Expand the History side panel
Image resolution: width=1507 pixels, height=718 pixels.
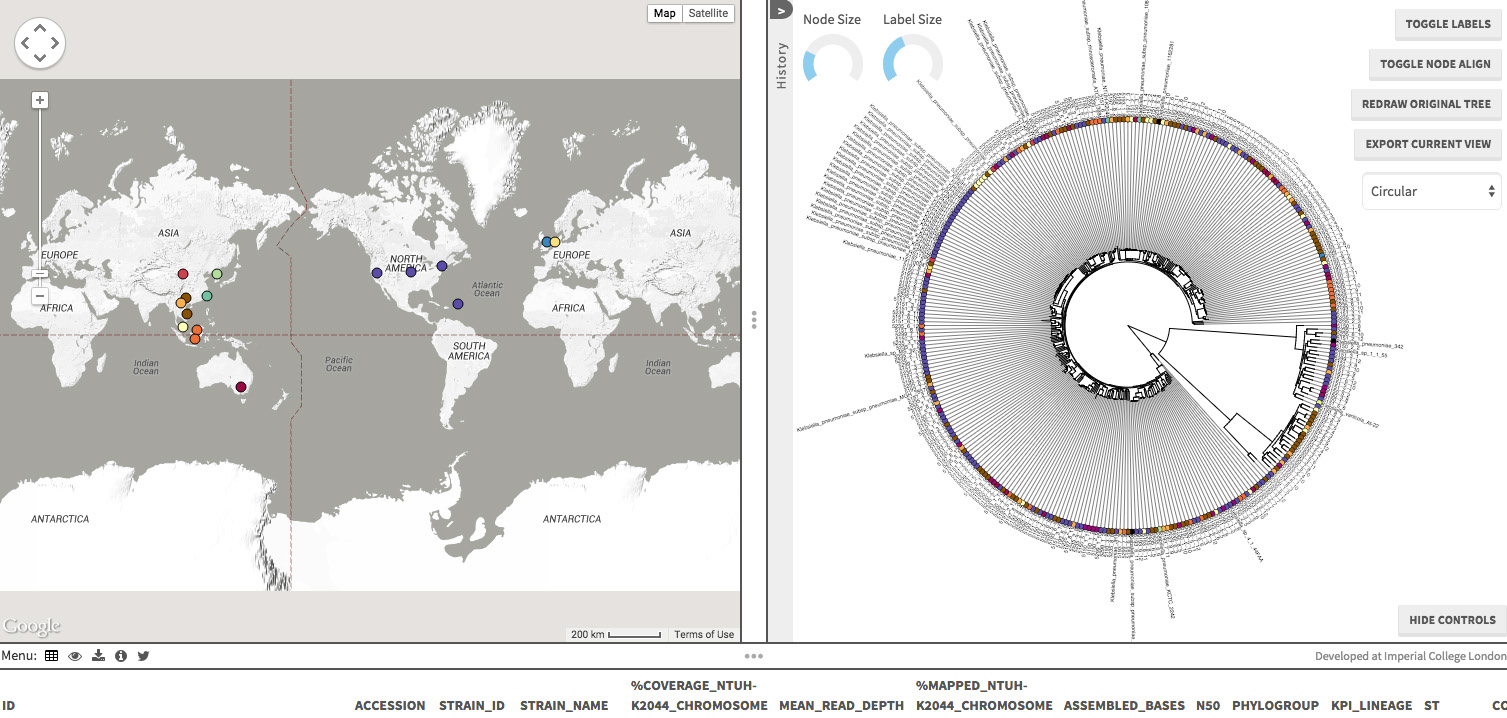(781, 10)
